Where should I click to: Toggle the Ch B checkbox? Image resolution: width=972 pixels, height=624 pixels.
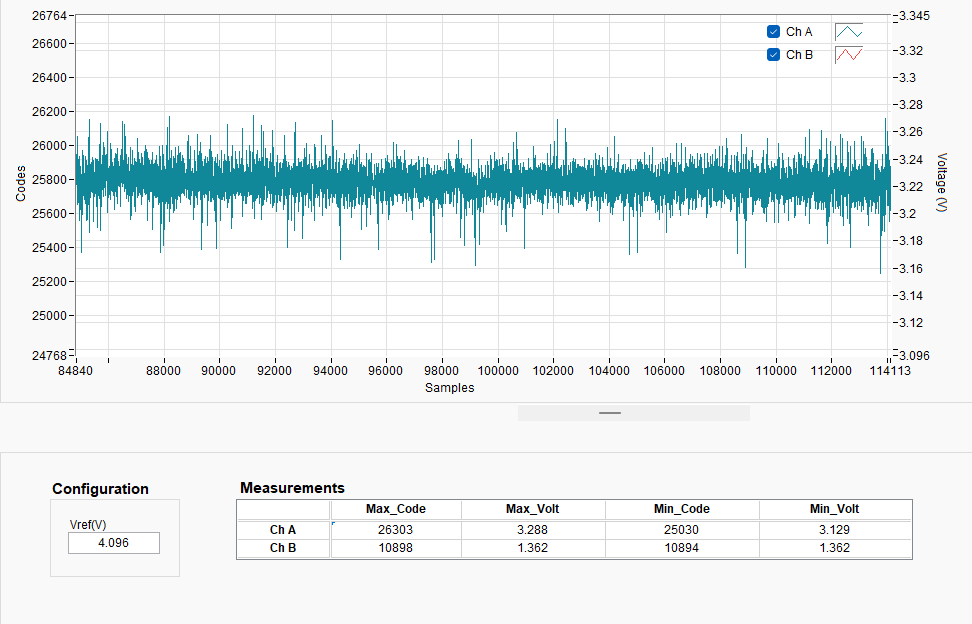tap(773, 55)
